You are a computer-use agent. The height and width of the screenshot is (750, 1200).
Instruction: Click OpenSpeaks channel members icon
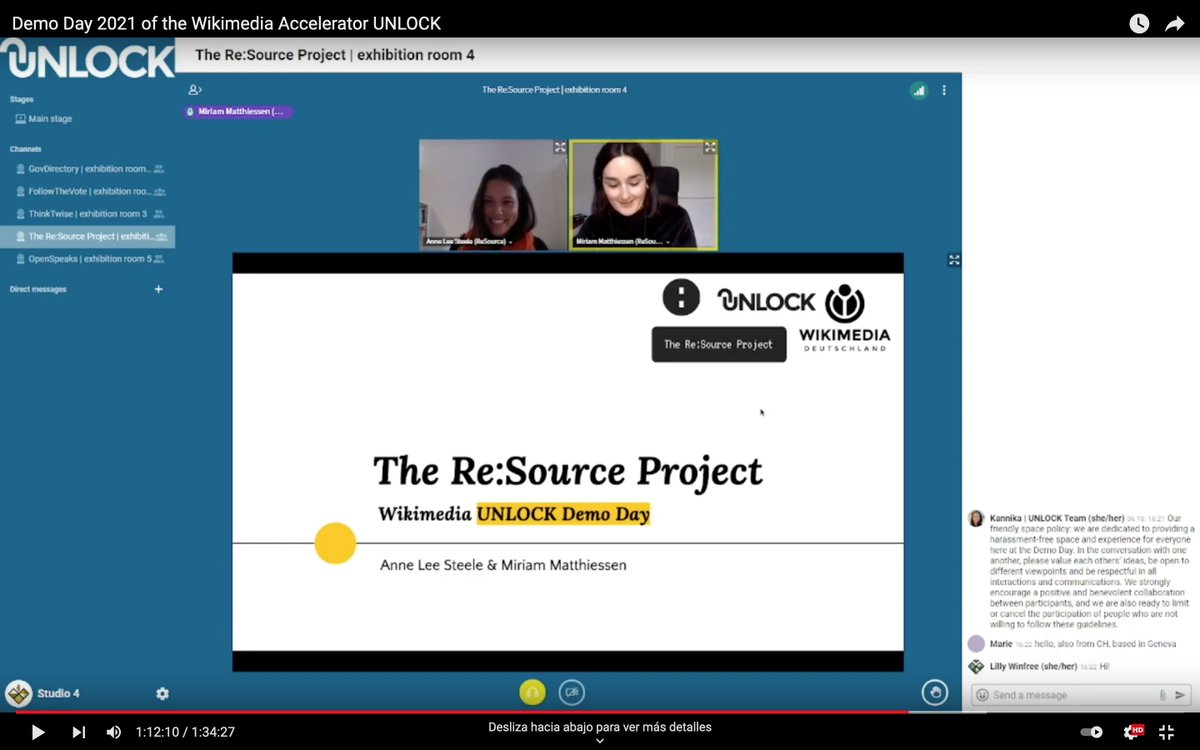click(159, 259)
